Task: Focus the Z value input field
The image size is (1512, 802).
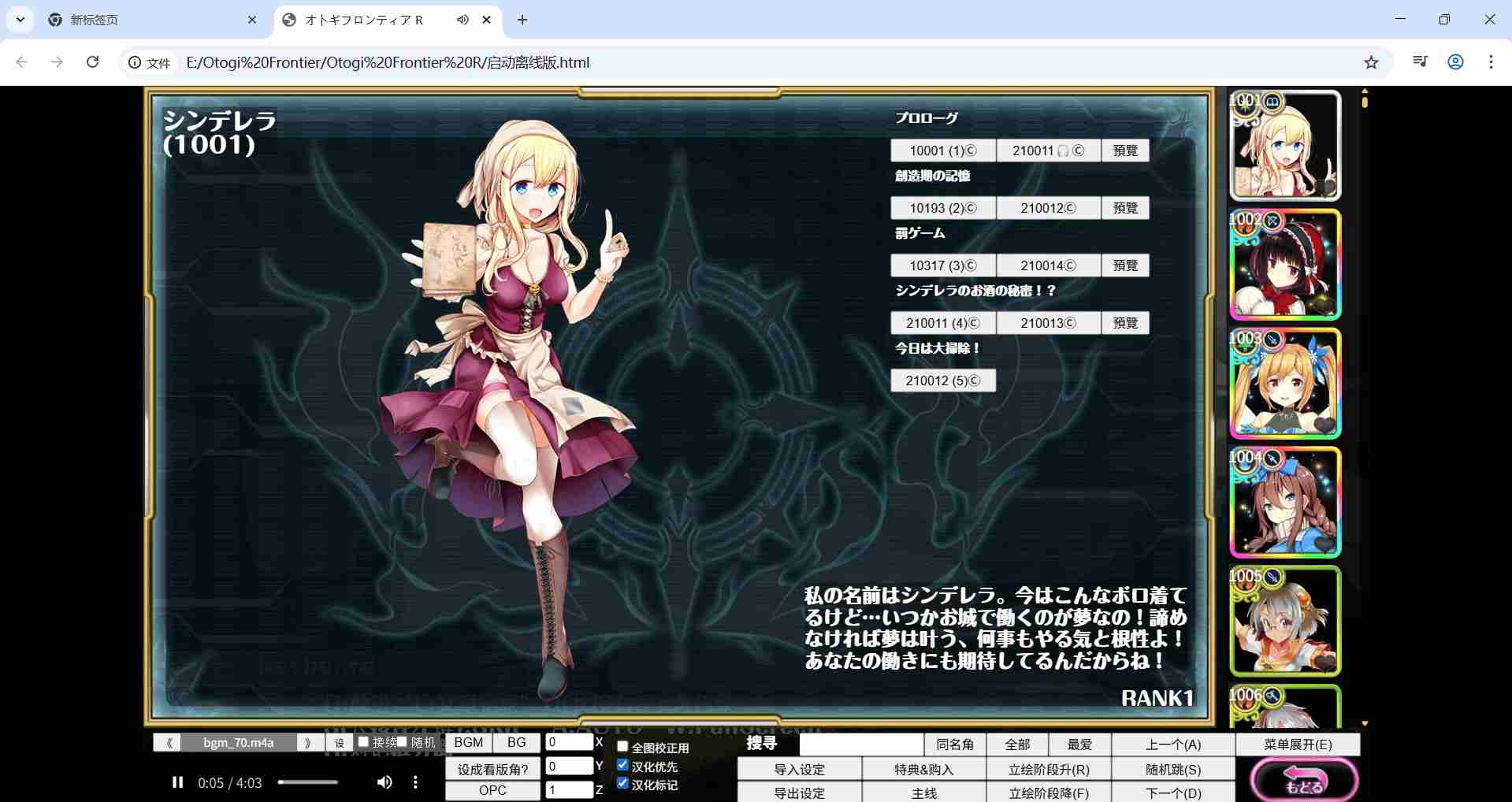Action: coord(569,789)
